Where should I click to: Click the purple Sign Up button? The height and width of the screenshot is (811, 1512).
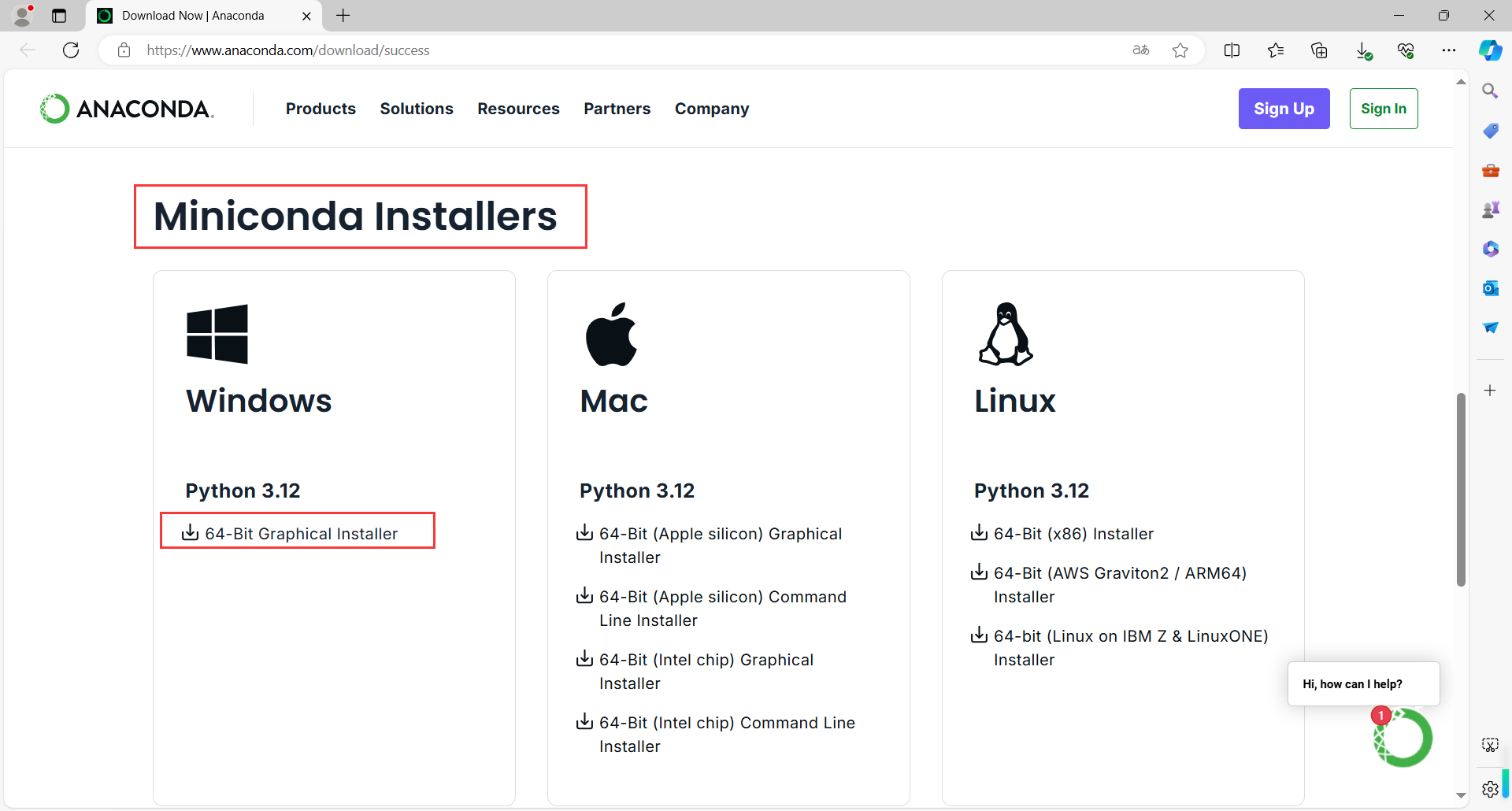(1284, 109)
